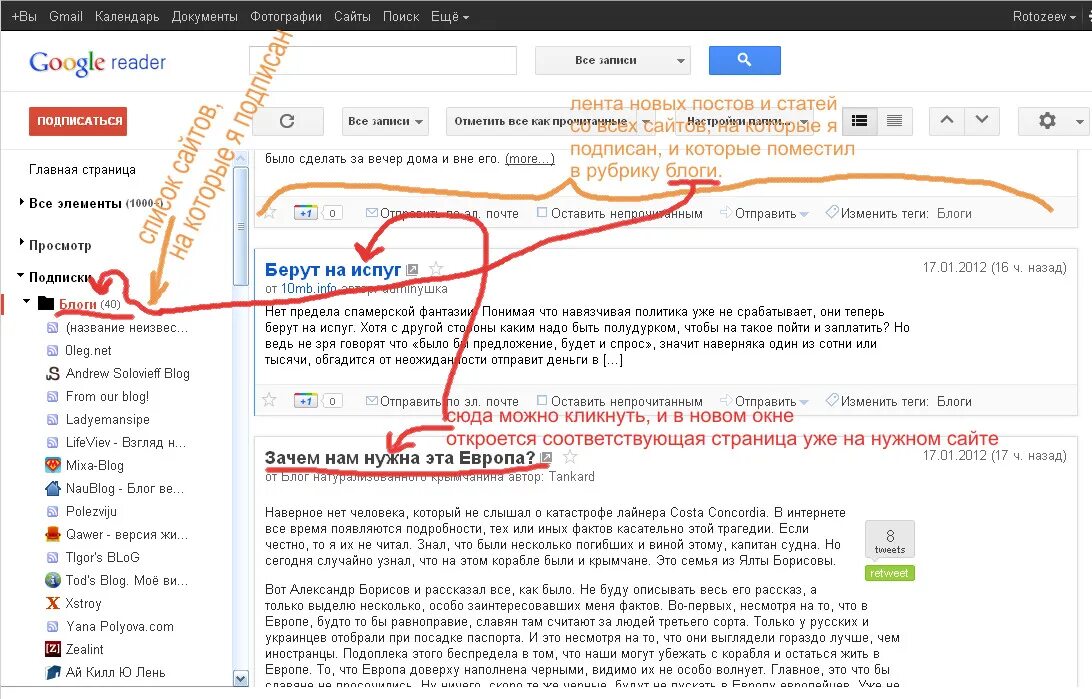Open Tod's Blog globe icon
This screenshot has width=1092, height=699.
[52, 580]
